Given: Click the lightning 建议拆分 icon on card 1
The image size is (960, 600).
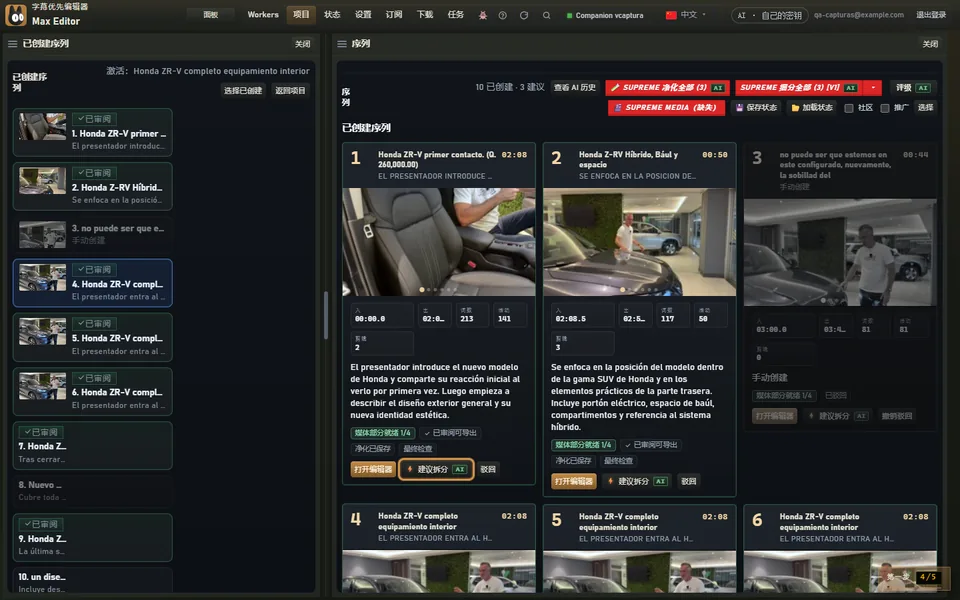Looking at the screenshot, I should pyautogui.click(x=410, y=470).
